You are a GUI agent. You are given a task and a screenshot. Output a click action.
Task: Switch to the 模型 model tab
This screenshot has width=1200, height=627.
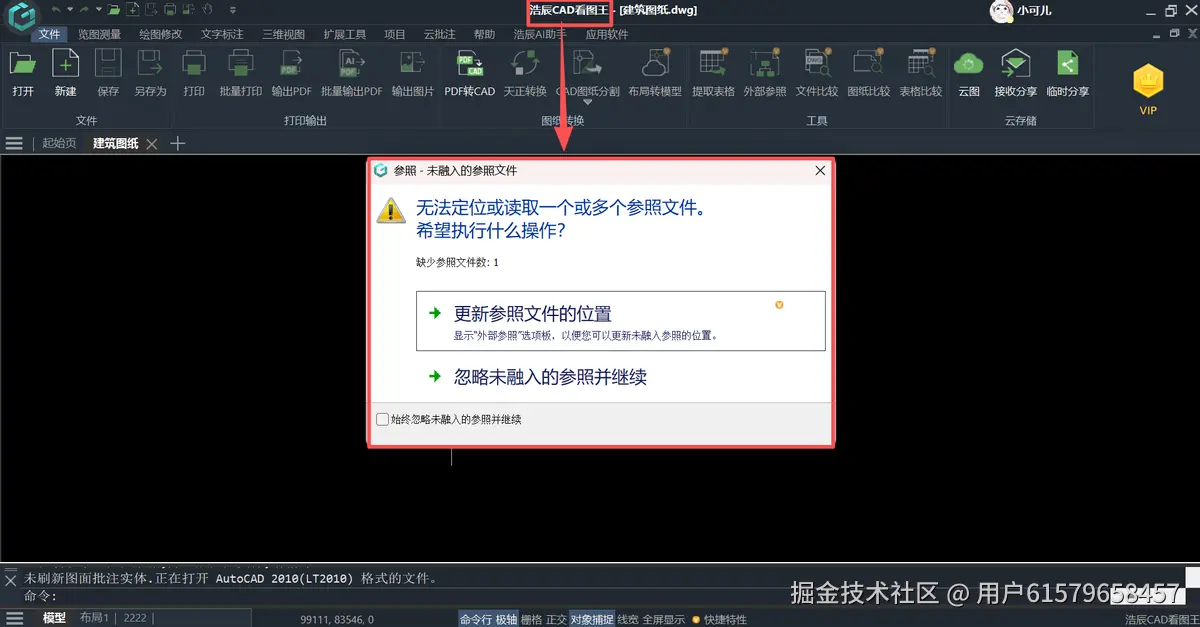pyautogui.click(x=54, y=618)
